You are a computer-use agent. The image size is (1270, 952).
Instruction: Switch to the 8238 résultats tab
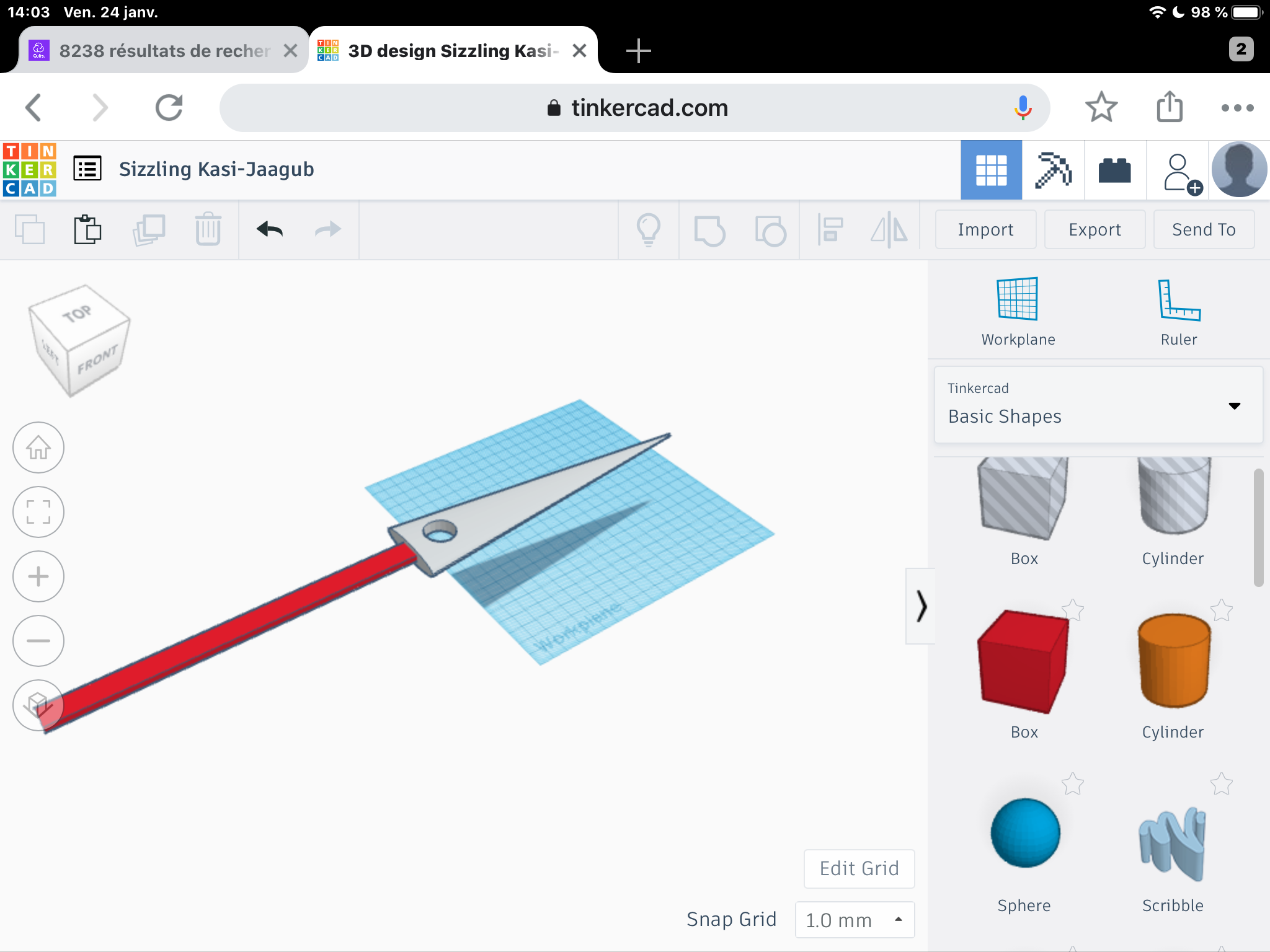click(164, 51)
